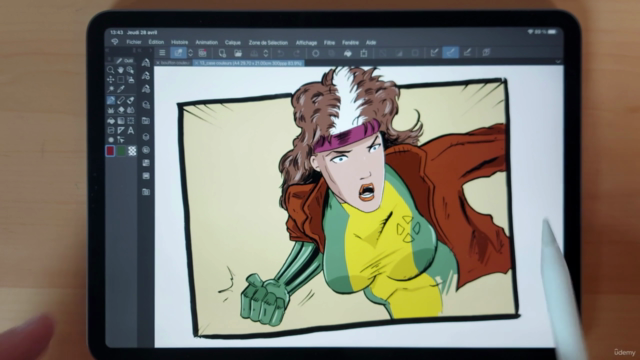Screen dimensions: 640x360
Task: Expand arrows next to highlighted command icon
Action: point(190,53)
